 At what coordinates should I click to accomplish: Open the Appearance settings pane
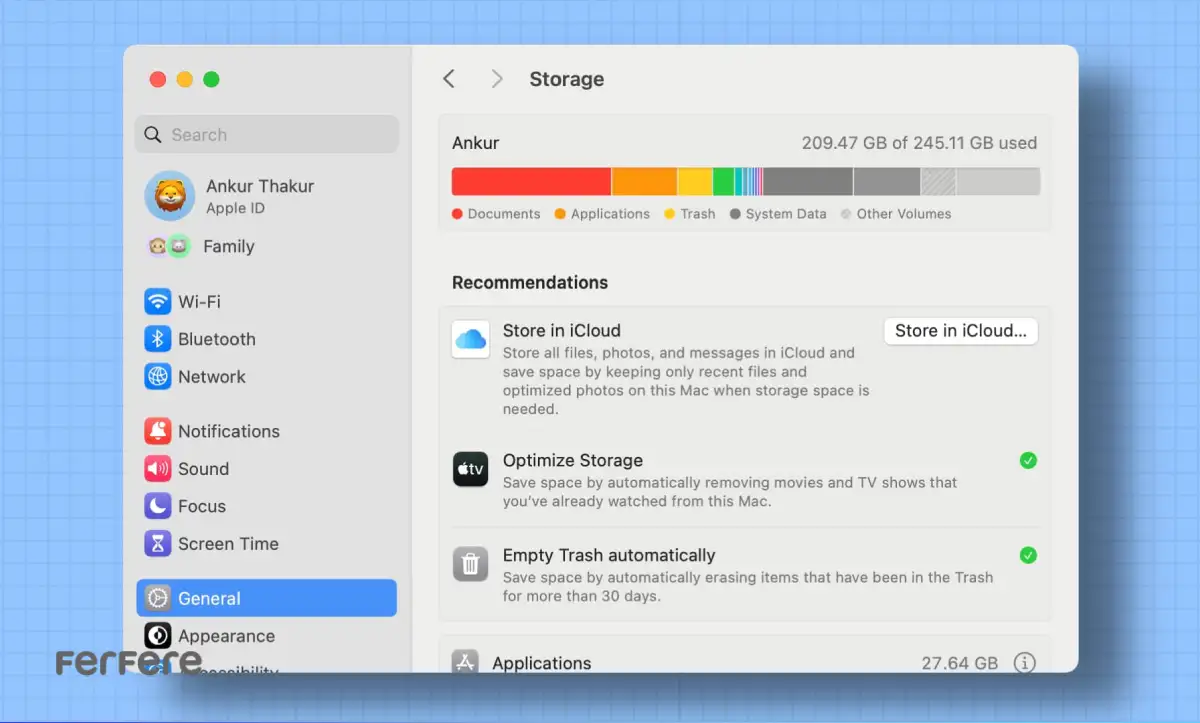coord(266,636)
